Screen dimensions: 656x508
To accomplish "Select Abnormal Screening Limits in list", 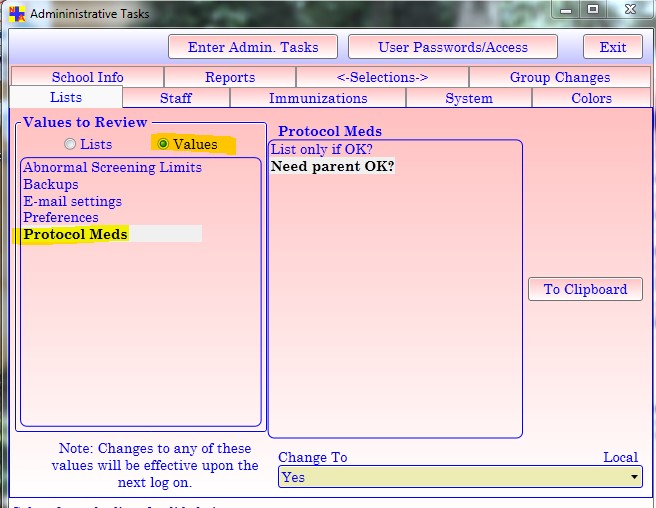I will coord(112,167).
